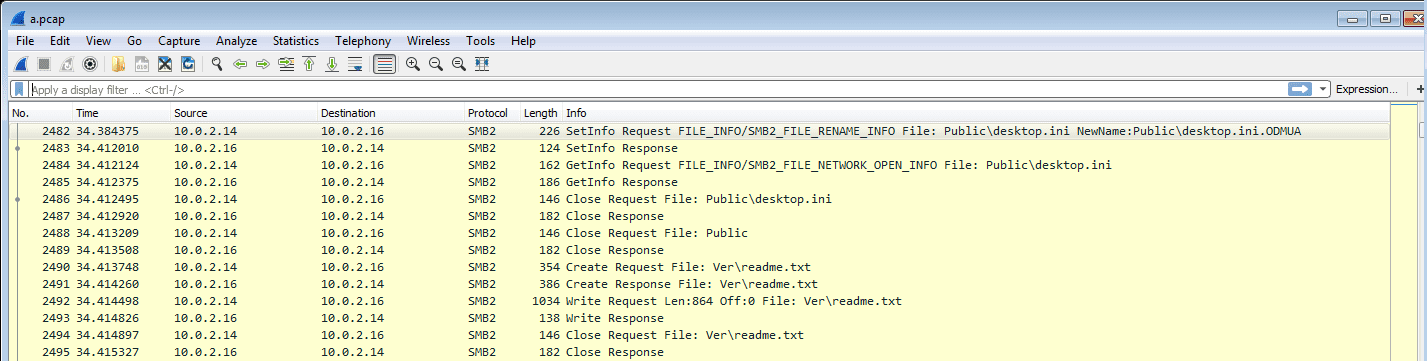Jump to the last packet icon
Screen dimensions: 1427x361
coord(332,64)
